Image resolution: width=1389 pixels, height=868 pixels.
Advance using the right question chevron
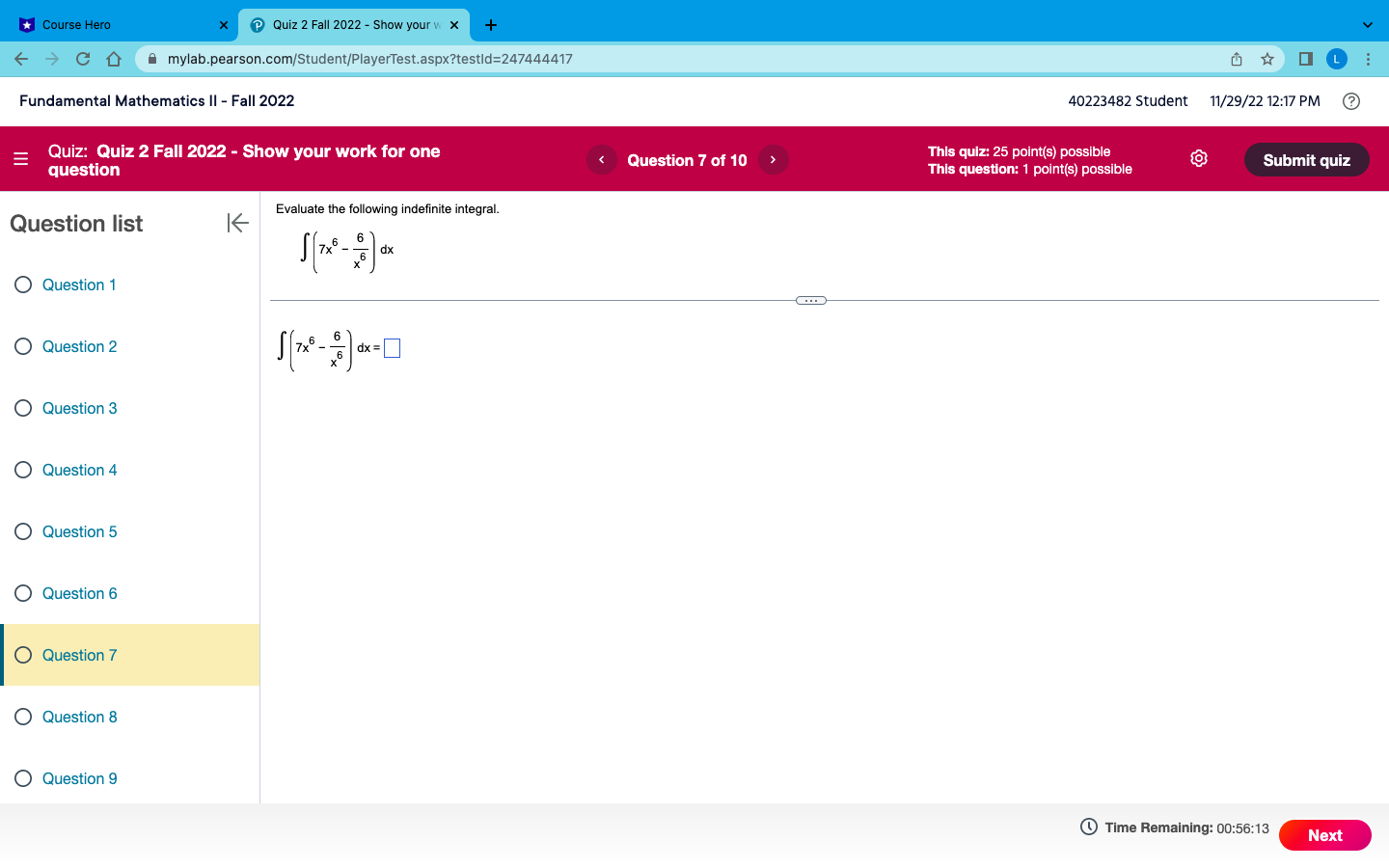(773, 159)
